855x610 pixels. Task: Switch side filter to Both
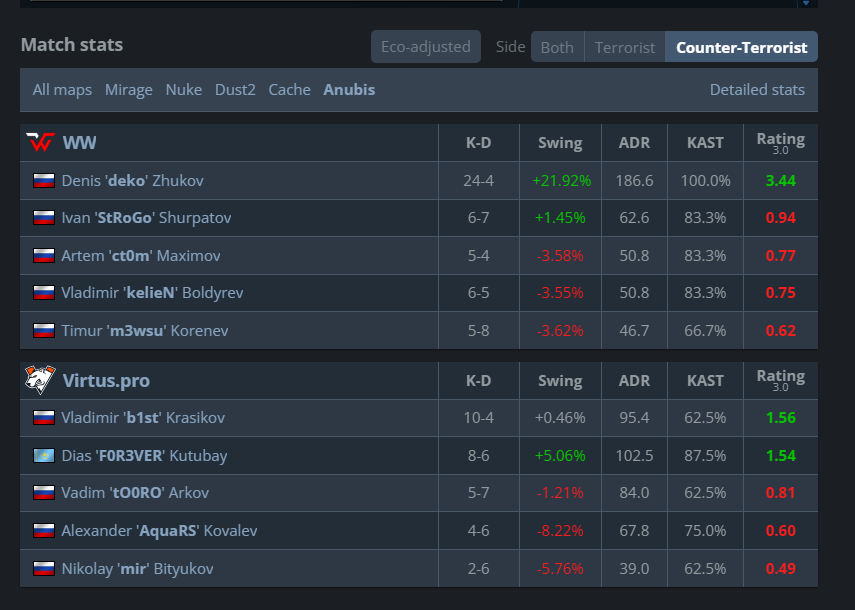tap(557, 47)
